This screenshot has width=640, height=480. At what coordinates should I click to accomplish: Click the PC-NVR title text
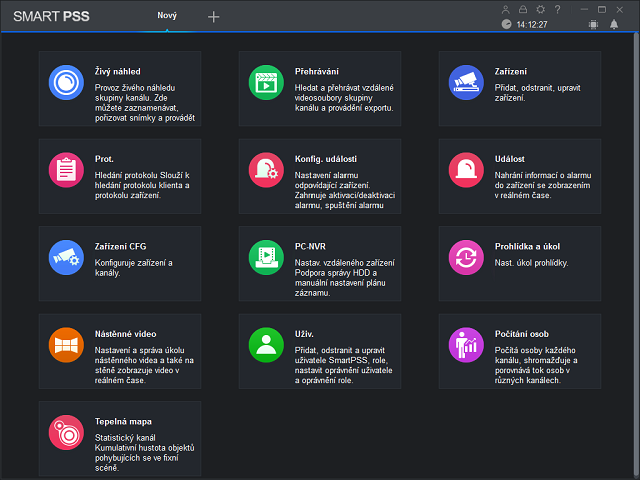pos(310,247)
